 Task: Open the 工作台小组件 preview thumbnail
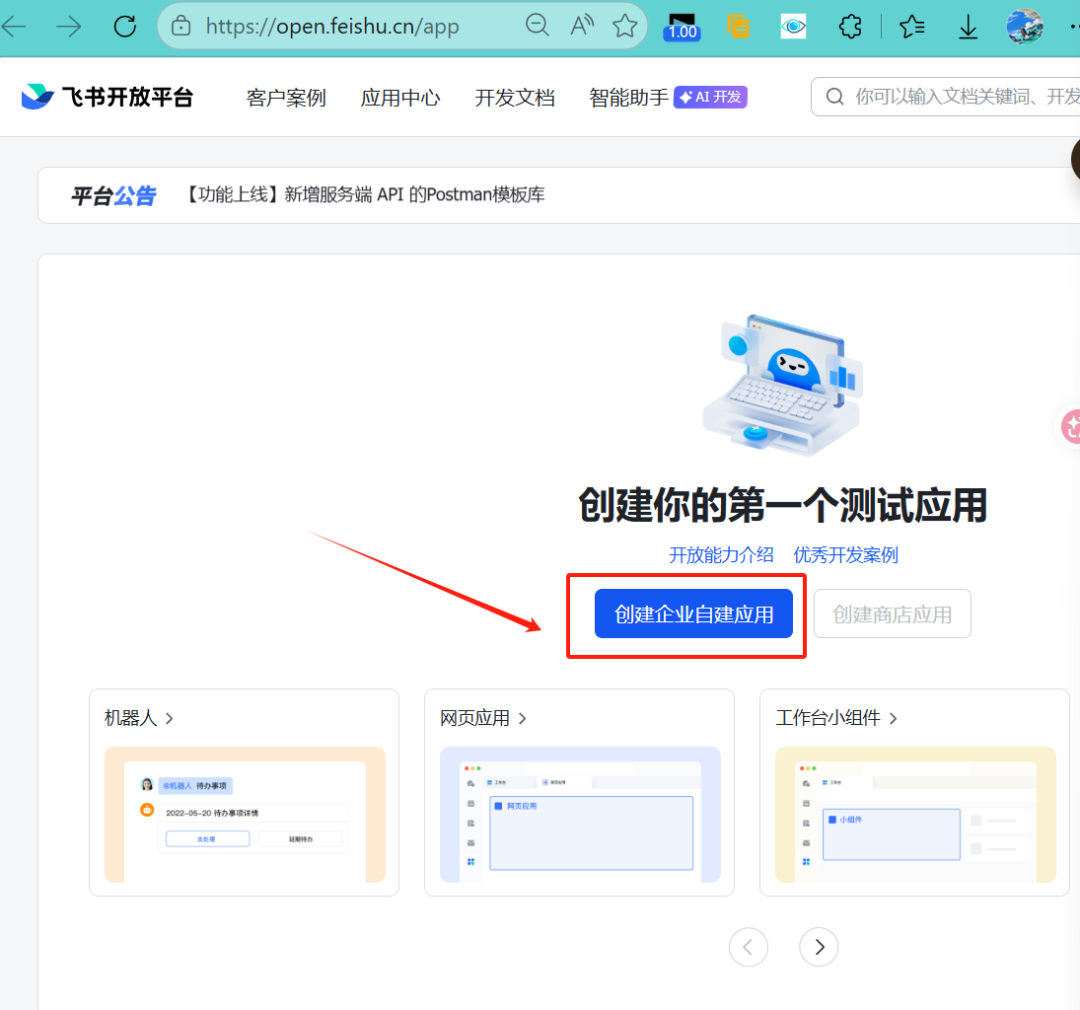click(x=915, y=814)
